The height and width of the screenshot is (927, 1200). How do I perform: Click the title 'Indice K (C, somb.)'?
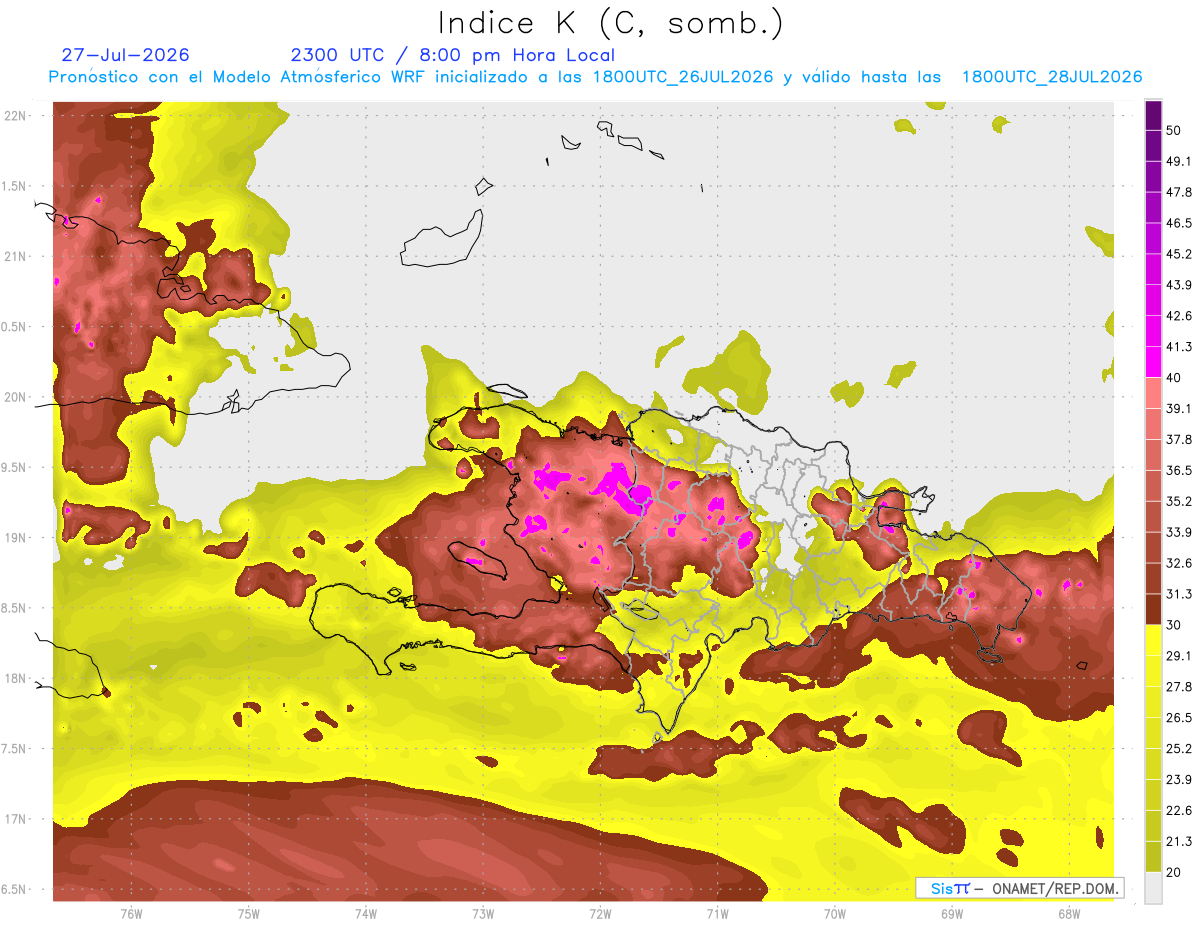pos(611,23)
